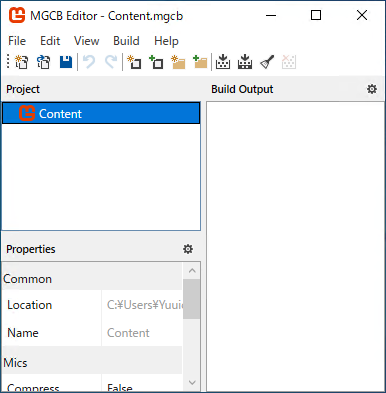This screenshot has height=393, width=386.
Task: Open the Edit menu
Action: [x=50, y=41]
